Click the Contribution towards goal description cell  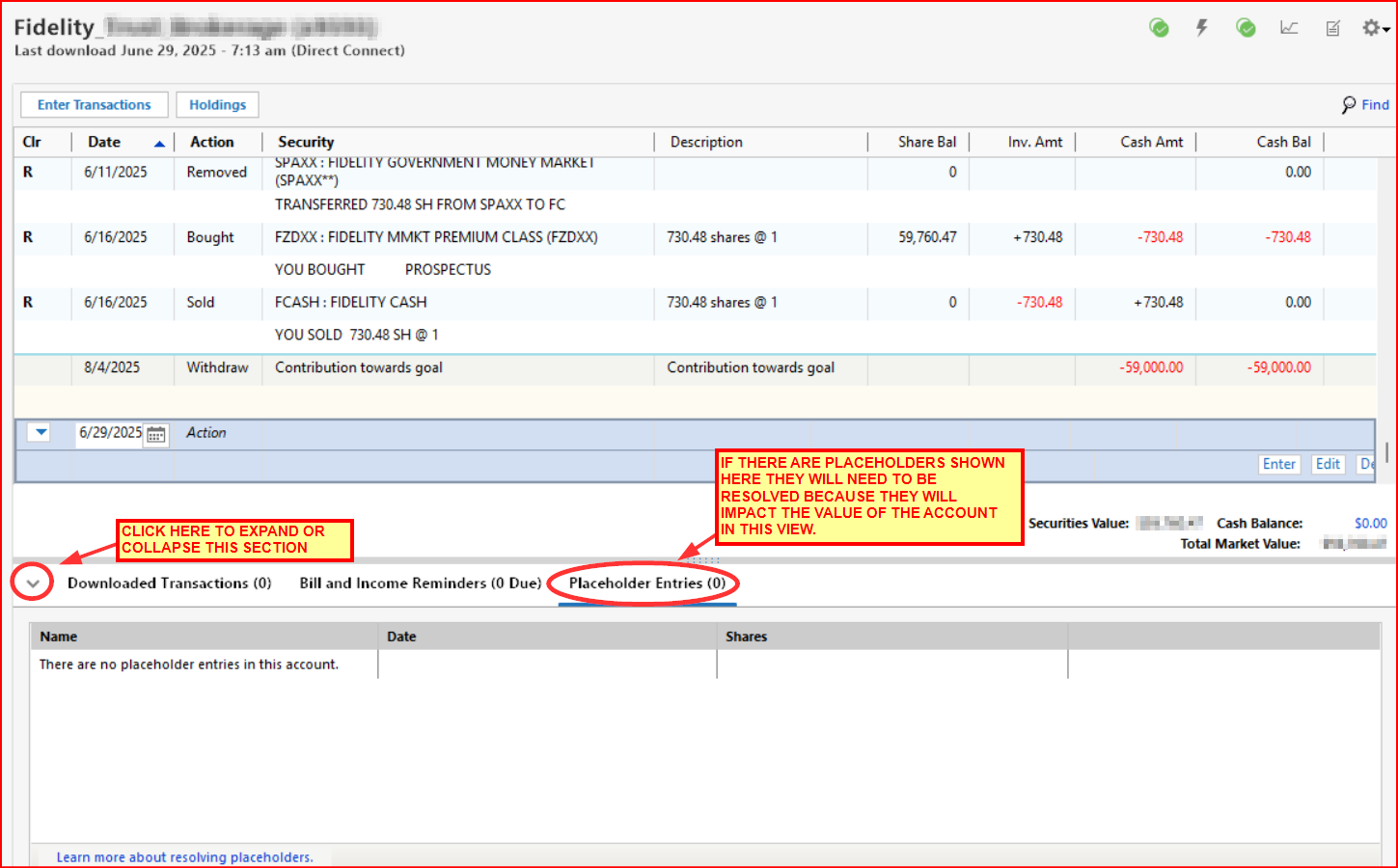point(751,367)
